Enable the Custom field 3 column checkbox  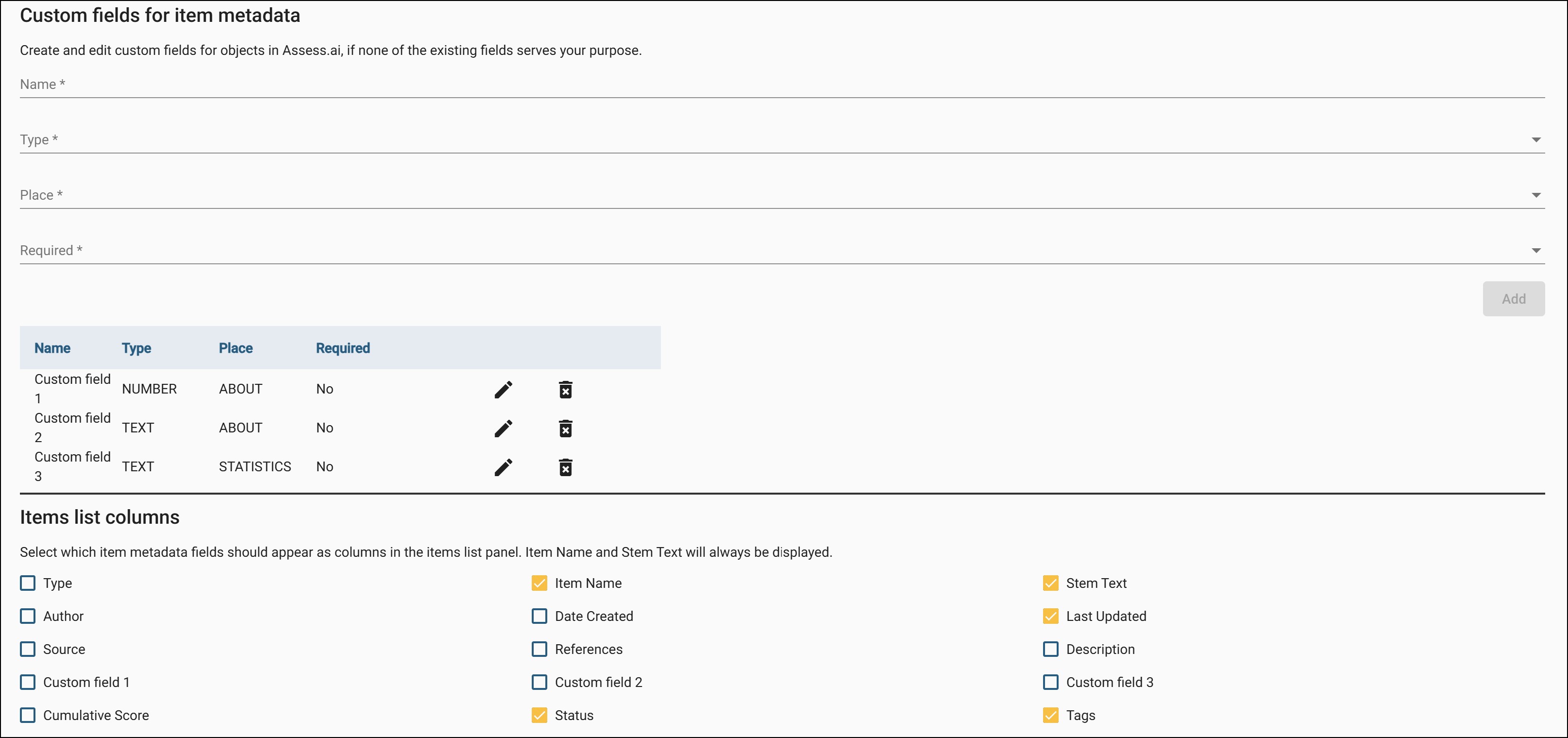point(1051,682)
